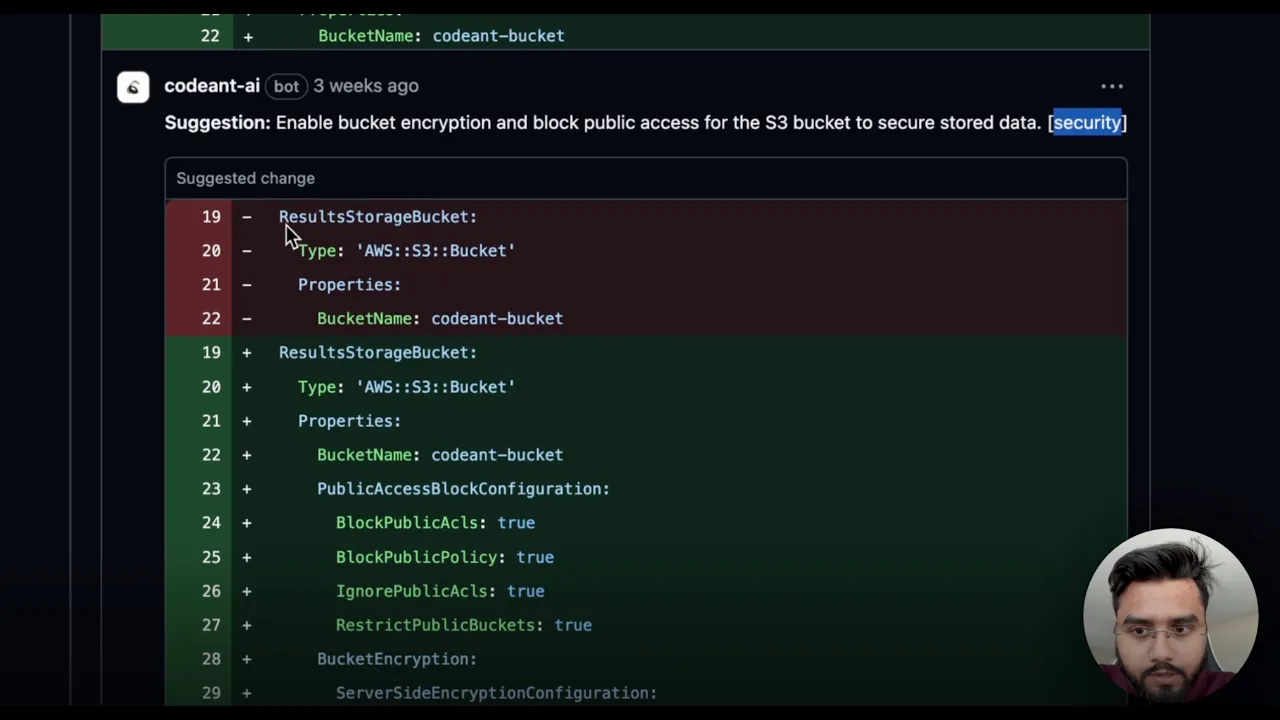Image resolution: width=1280 pixels, height=720 pixels.
Task: Open the comment options three-dot menu
Action: 1112,87
